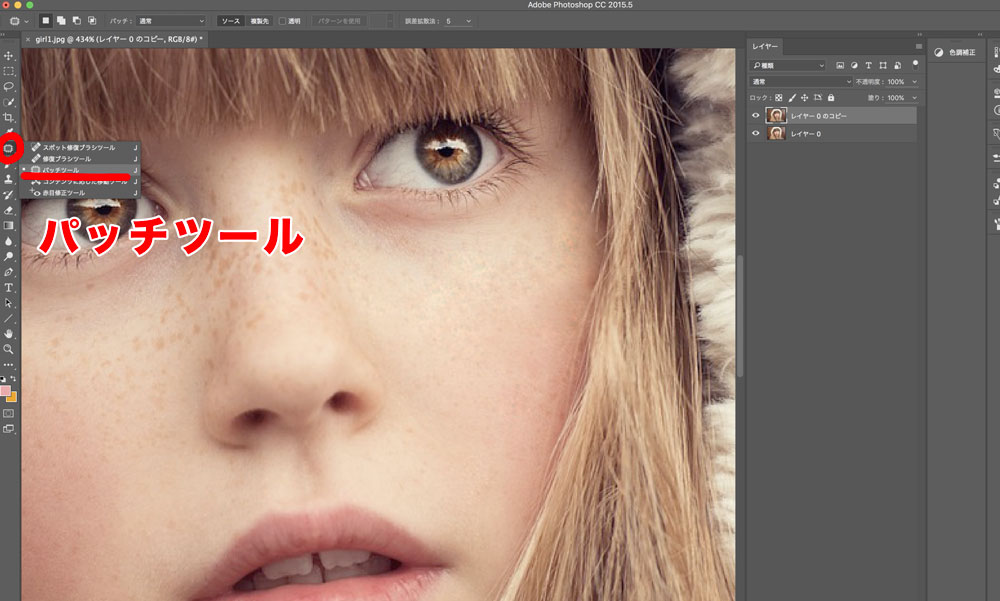Select the Gradient tool
1000x601 pixels.
pyautogui.click(x=8, y=225)
